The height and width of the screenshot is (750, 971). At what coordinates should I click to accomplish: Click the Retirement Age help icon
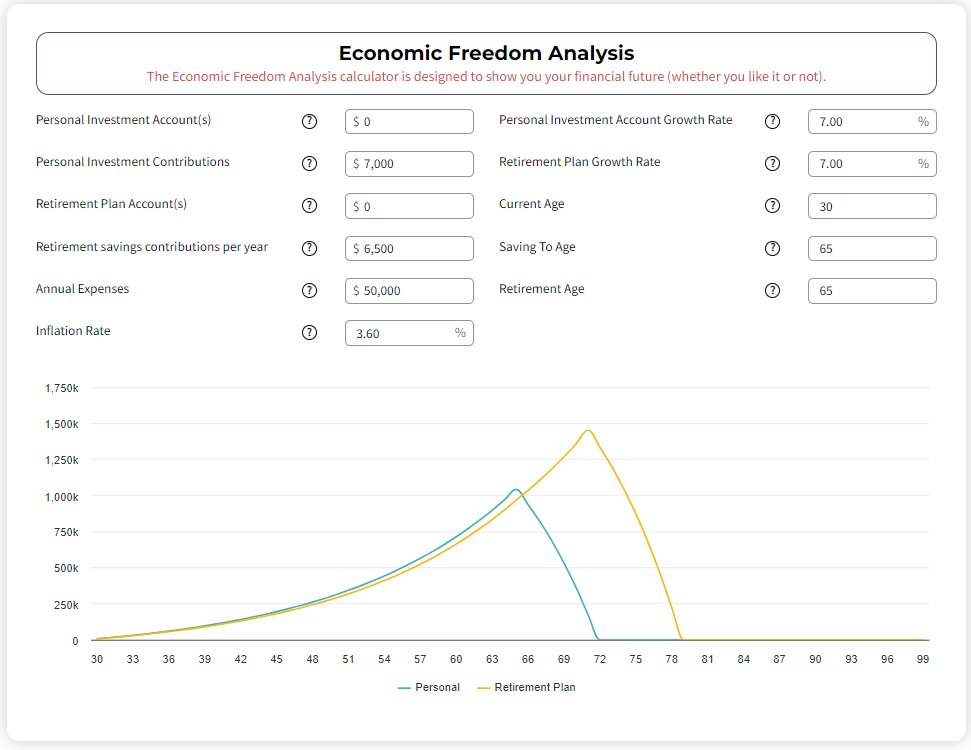pos(772,290)
